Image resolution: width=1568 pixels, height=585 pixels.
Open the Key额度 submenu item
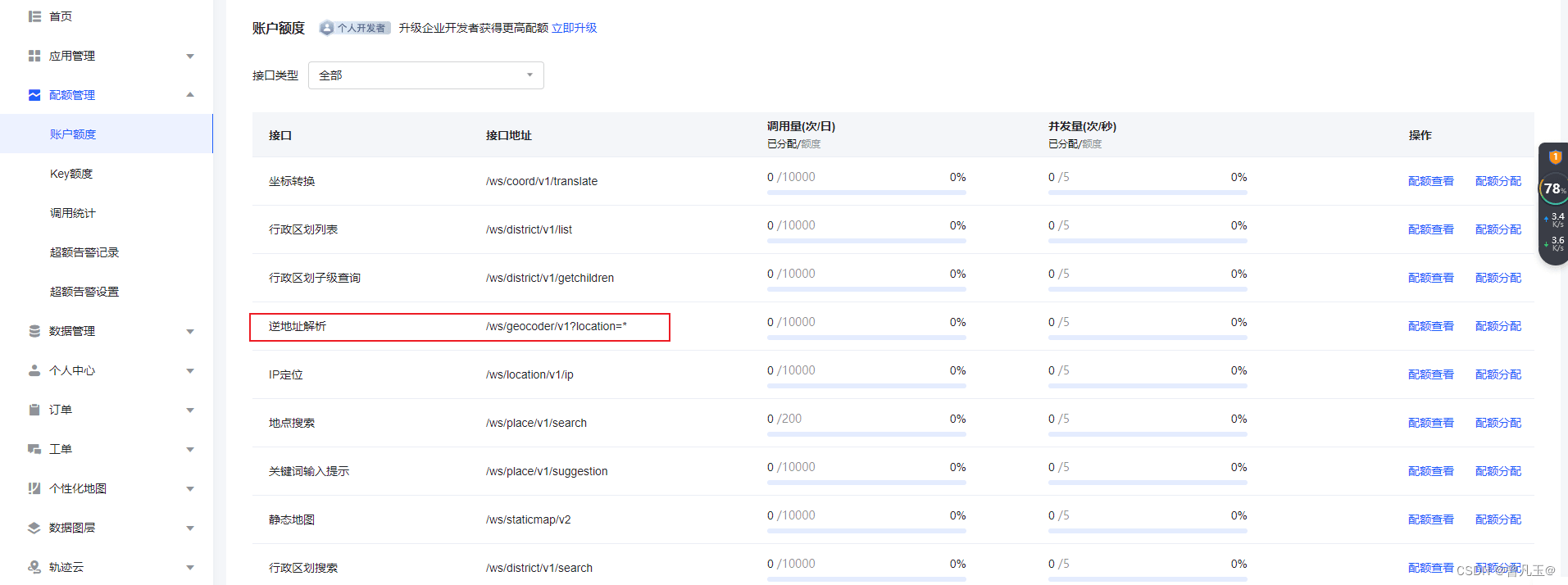(71, 174)
